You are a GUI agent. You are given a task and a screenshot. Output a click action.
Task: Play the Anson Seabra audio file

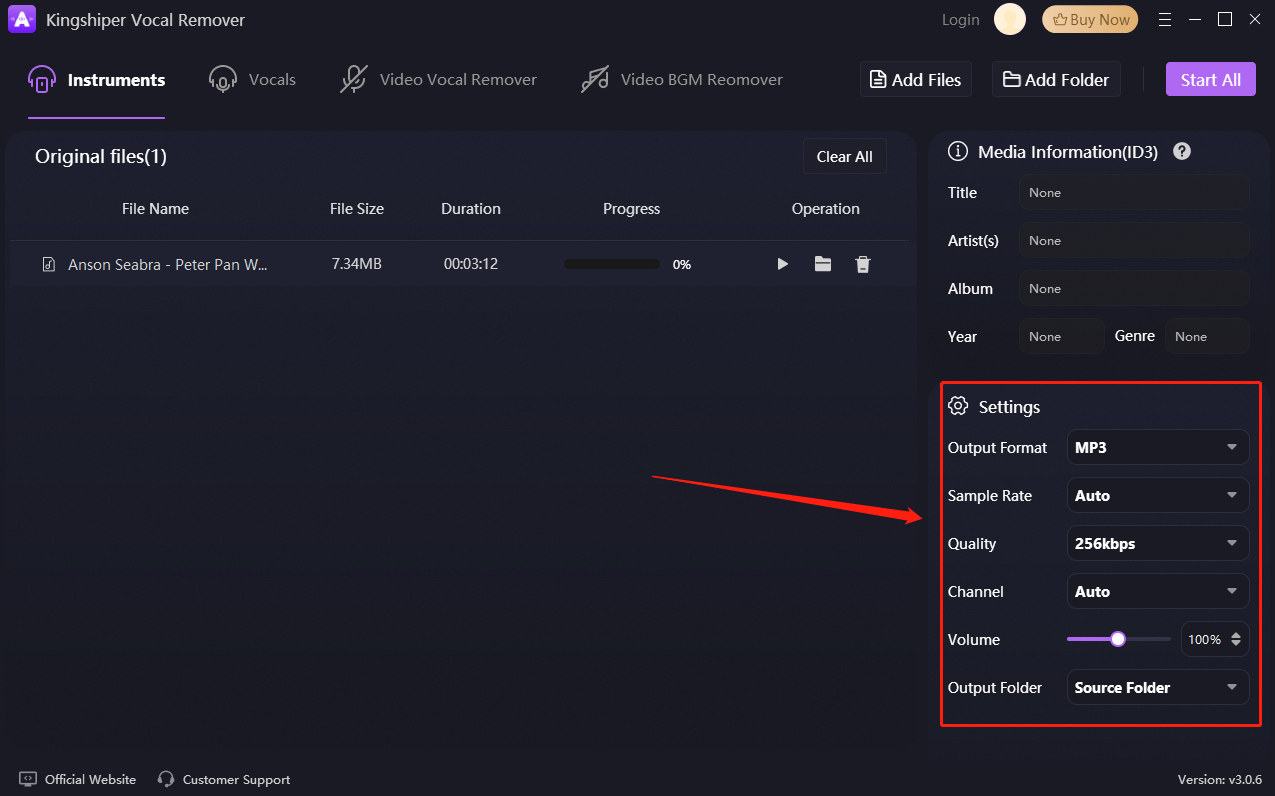pos(783,264)
